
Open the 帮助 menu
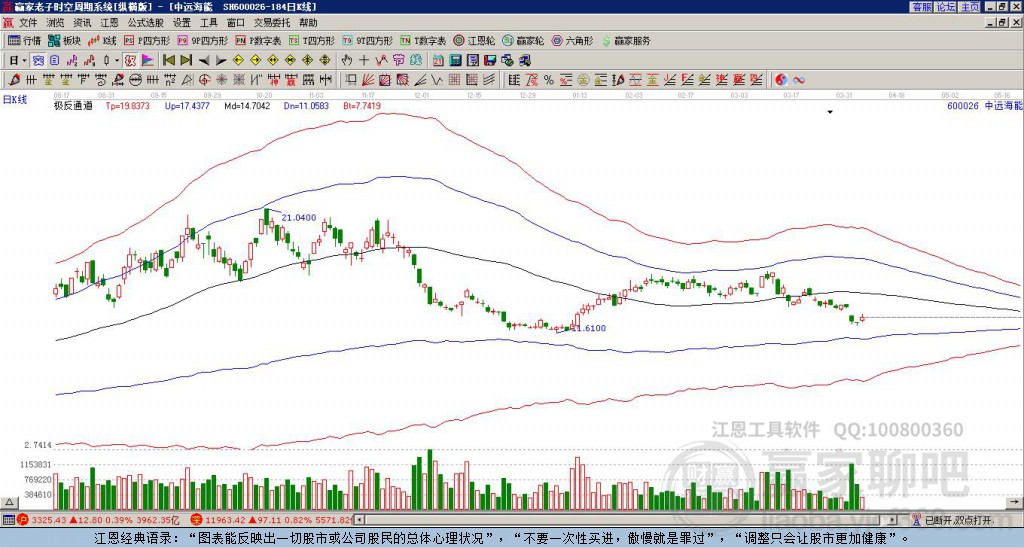[308, 23]
